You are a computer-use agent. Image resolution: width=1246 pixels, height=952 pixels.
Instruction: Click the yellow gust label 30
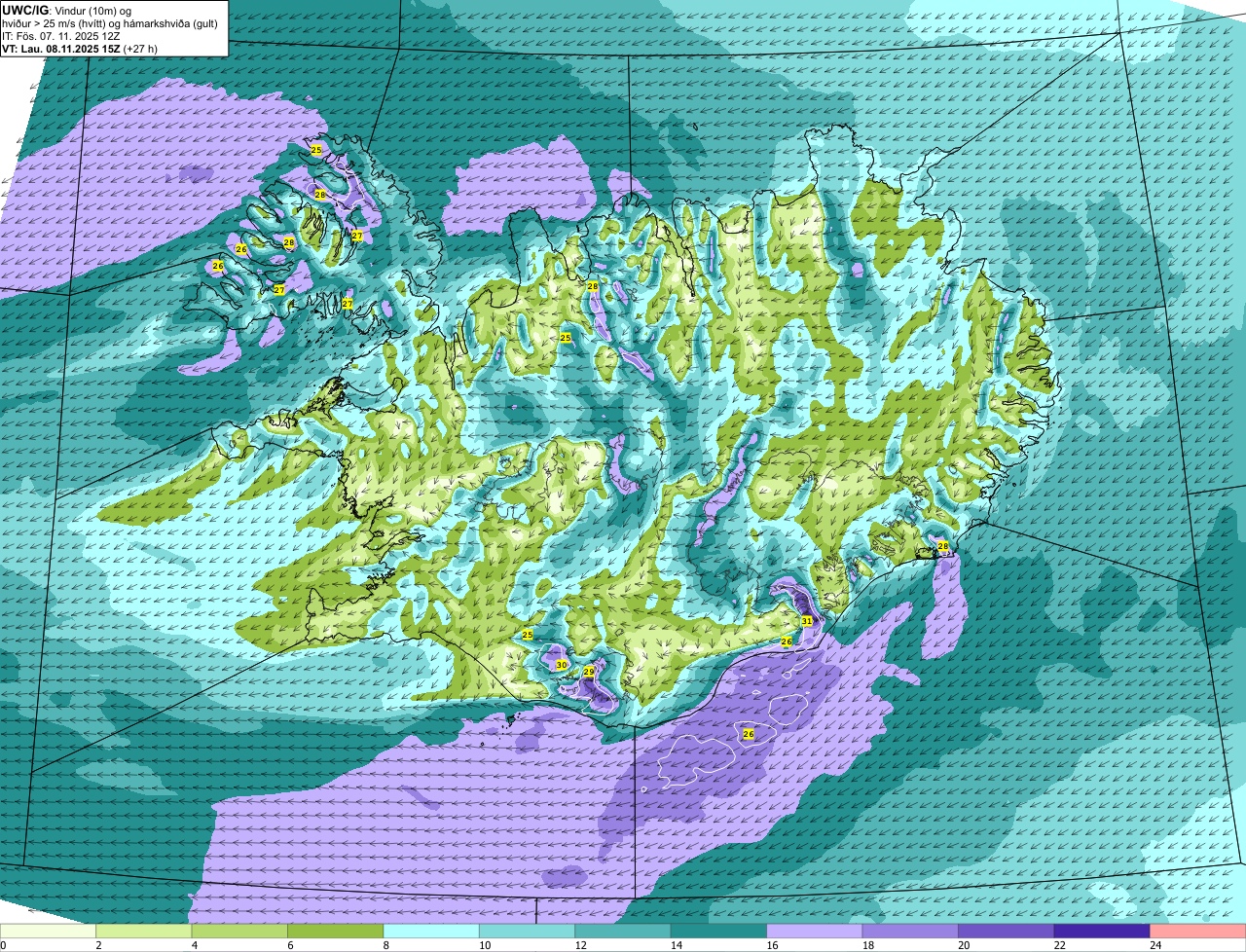pyautogui.click(x=562, y=665)
